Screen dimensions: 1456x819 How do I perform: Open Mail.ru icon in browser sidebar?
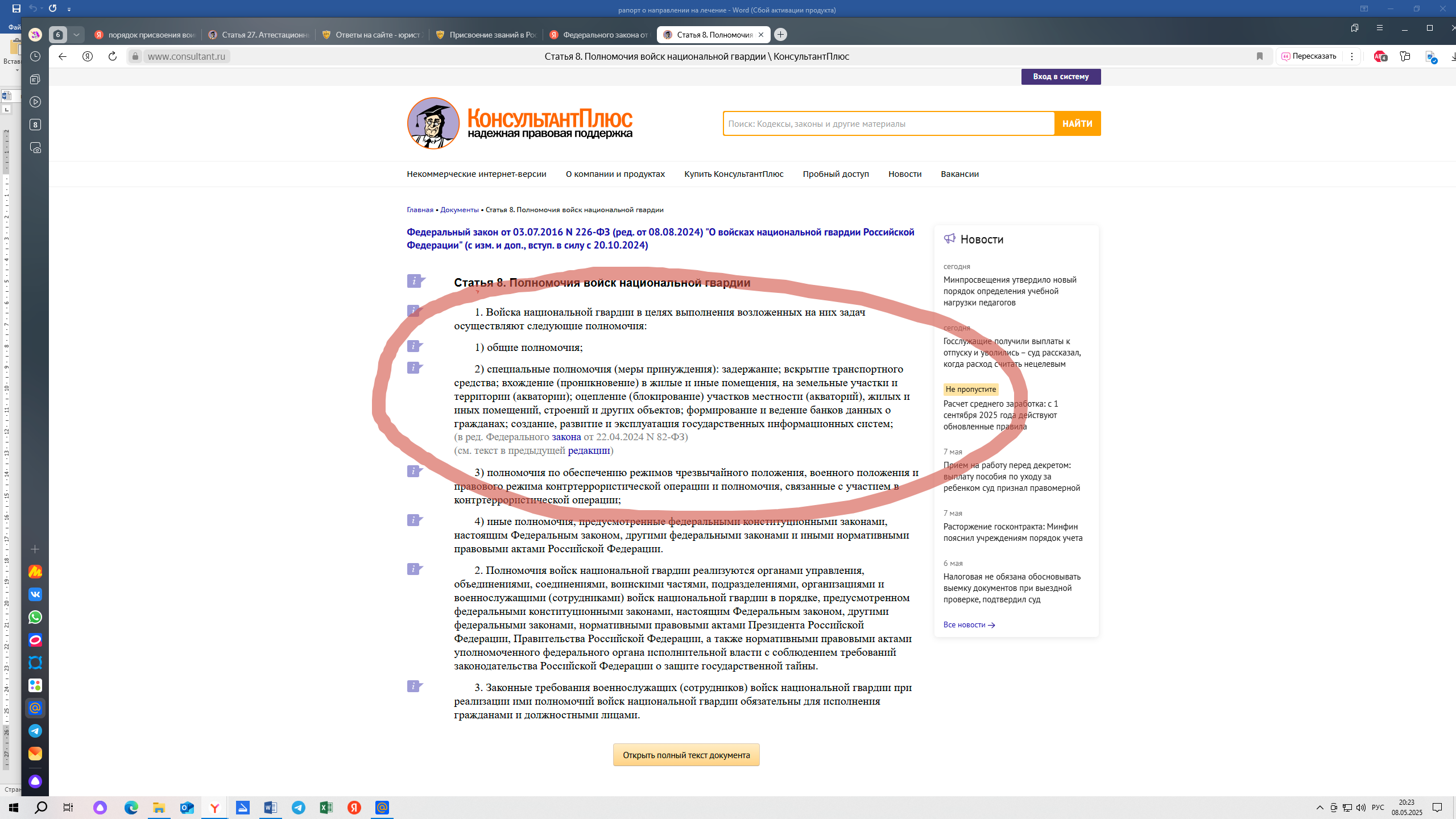point(35,708)
